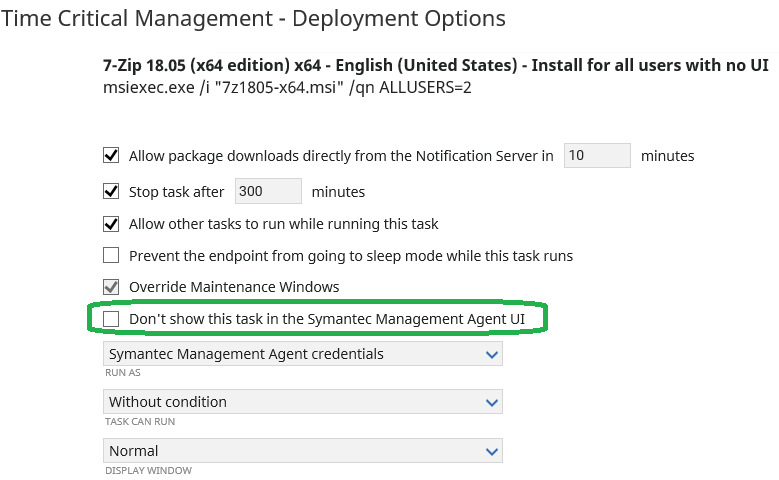
Task: Check Don't show this task in Agent UI
Action: (111, 319)
